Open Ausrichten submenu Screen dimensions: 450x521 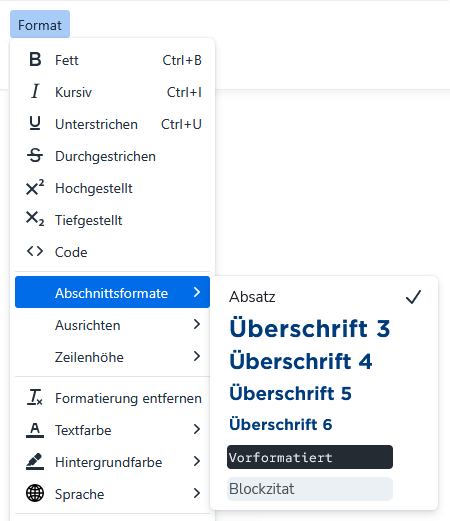(x=112, y=324)
